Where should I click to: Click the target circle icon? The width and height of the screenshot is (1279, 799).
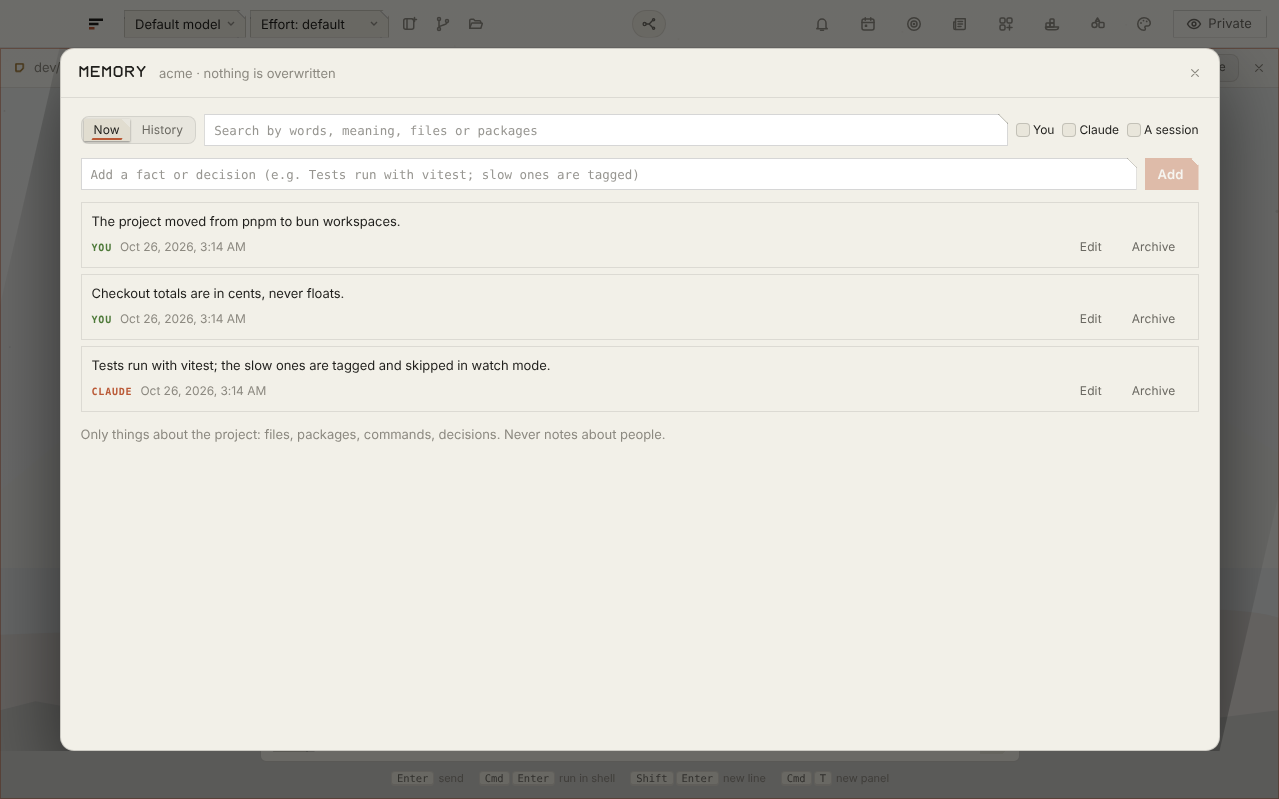pos(914,24)
